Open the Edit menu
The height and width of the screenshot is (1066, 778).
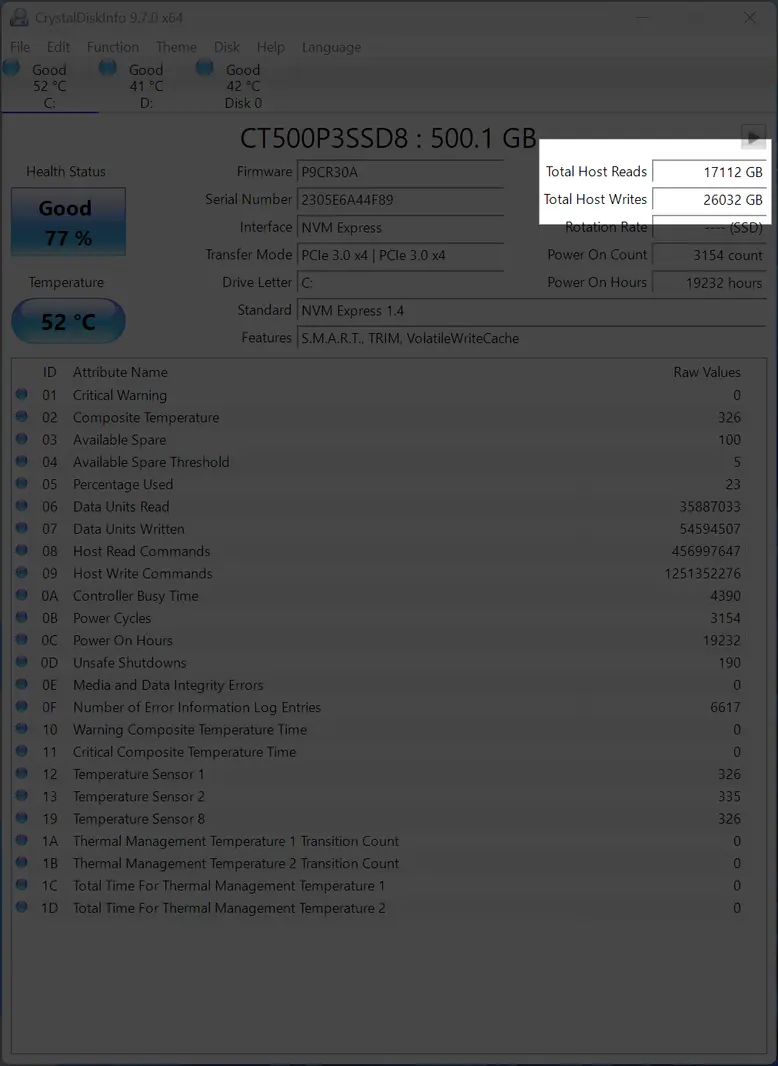(58, 47)
